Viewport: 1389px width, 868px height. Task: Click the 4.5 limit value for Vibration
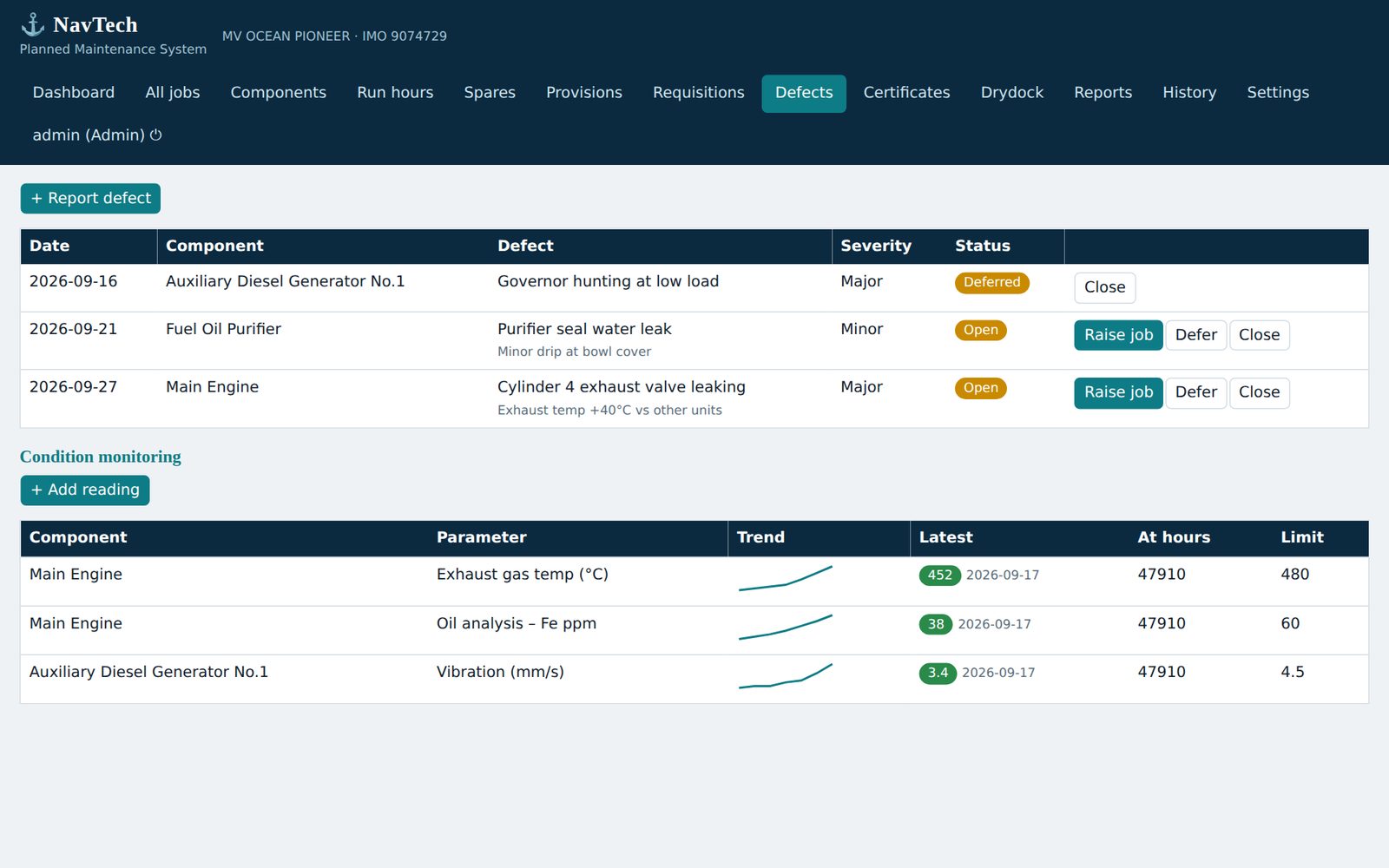(x=1293, y=672)
